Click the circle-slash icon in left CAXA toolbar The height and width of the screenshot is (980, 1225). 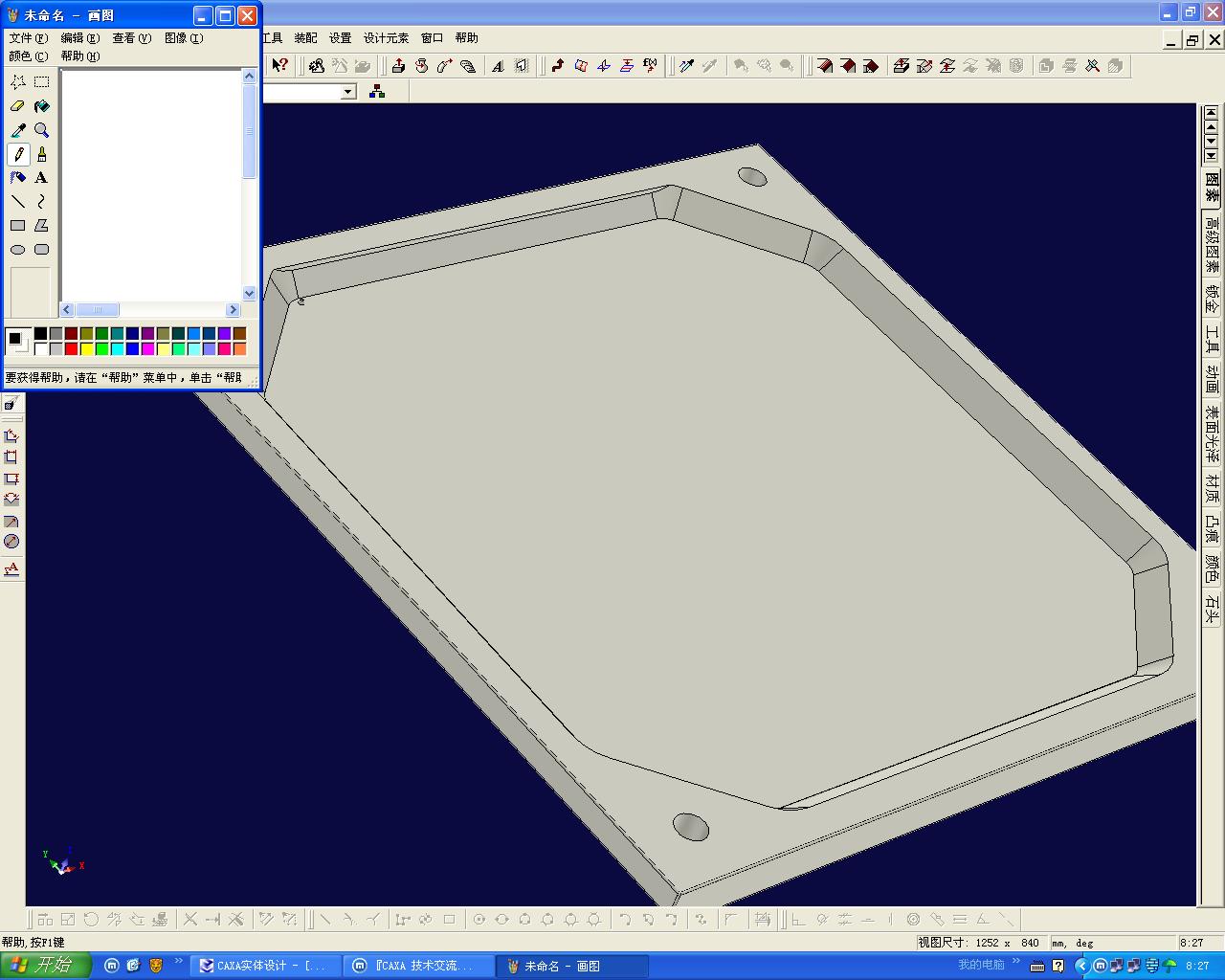11,542
